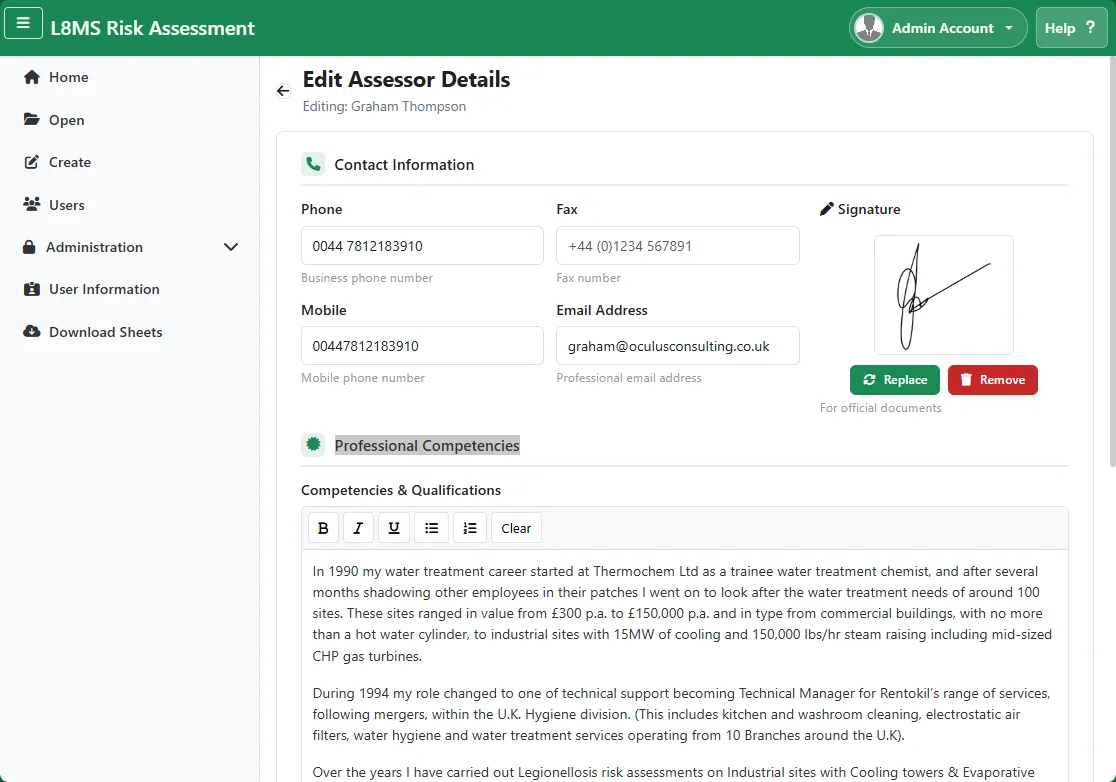Screen dimensions: 1116x782
Task: Expand the Administration menu chevron
Action: (231, 247)
